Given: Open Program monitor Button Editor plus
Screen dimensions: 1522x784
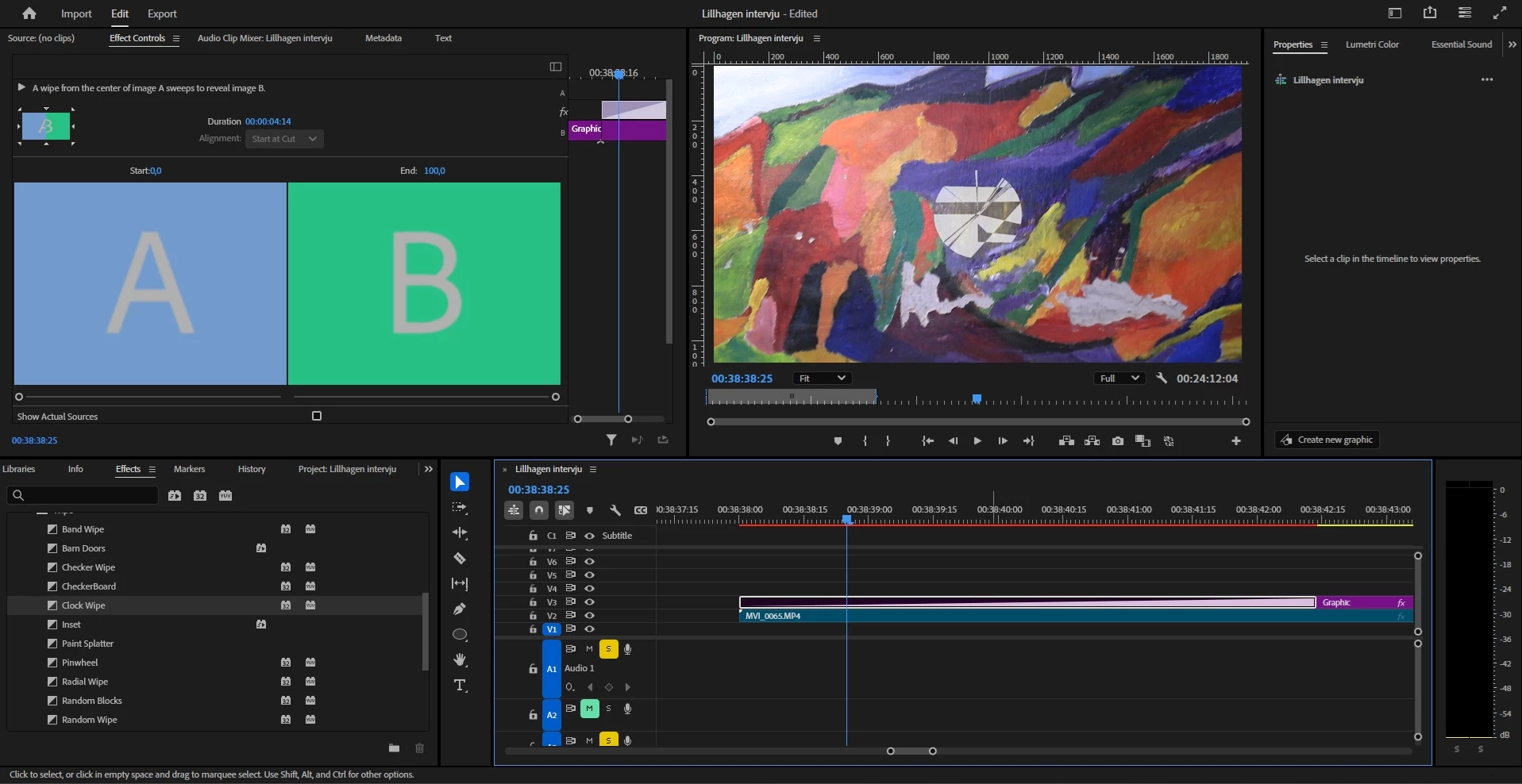Looking at the screenshot, I should [x=1236, y=441].
